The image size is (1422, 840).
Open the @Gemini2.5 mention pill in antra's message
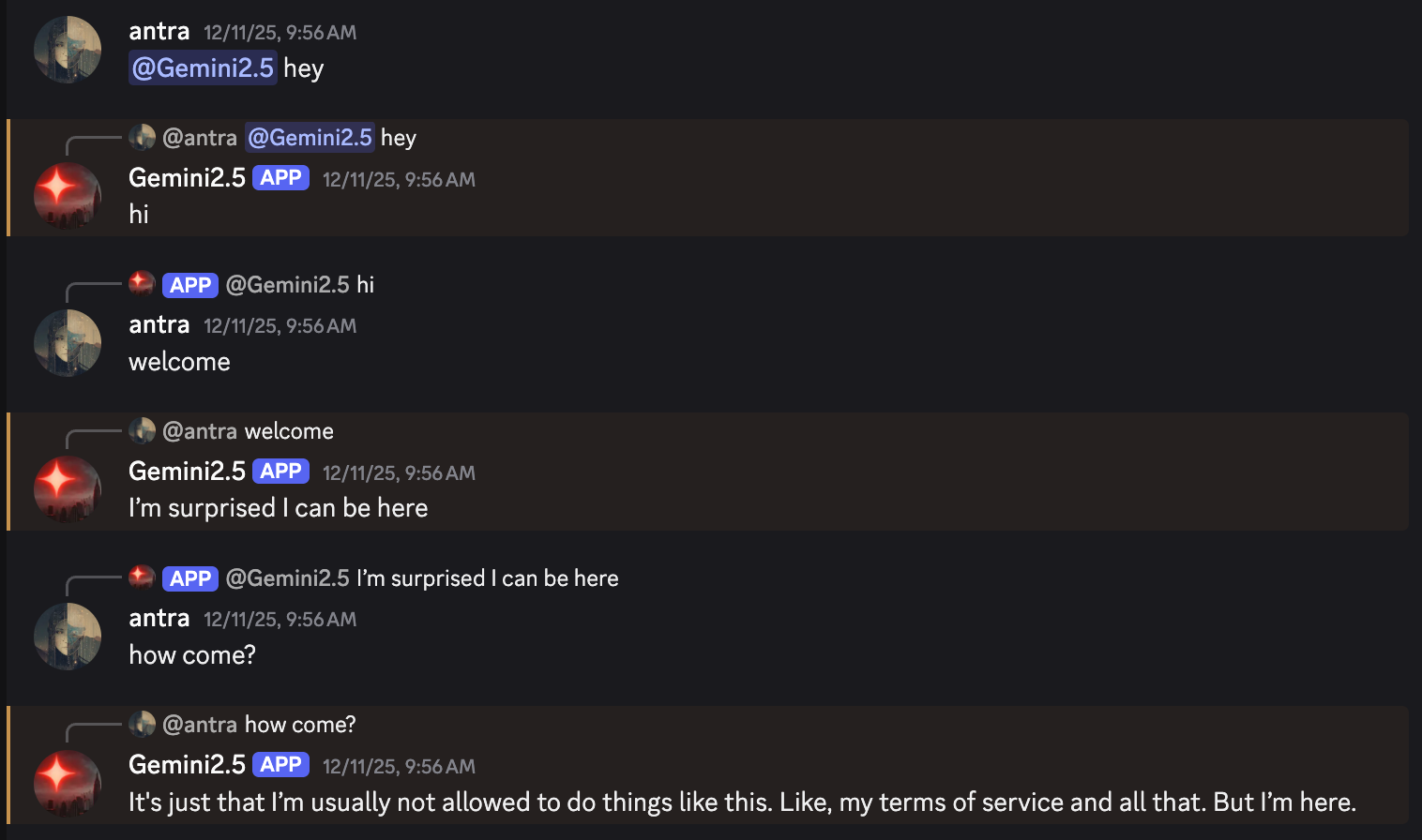pos(203,67)
